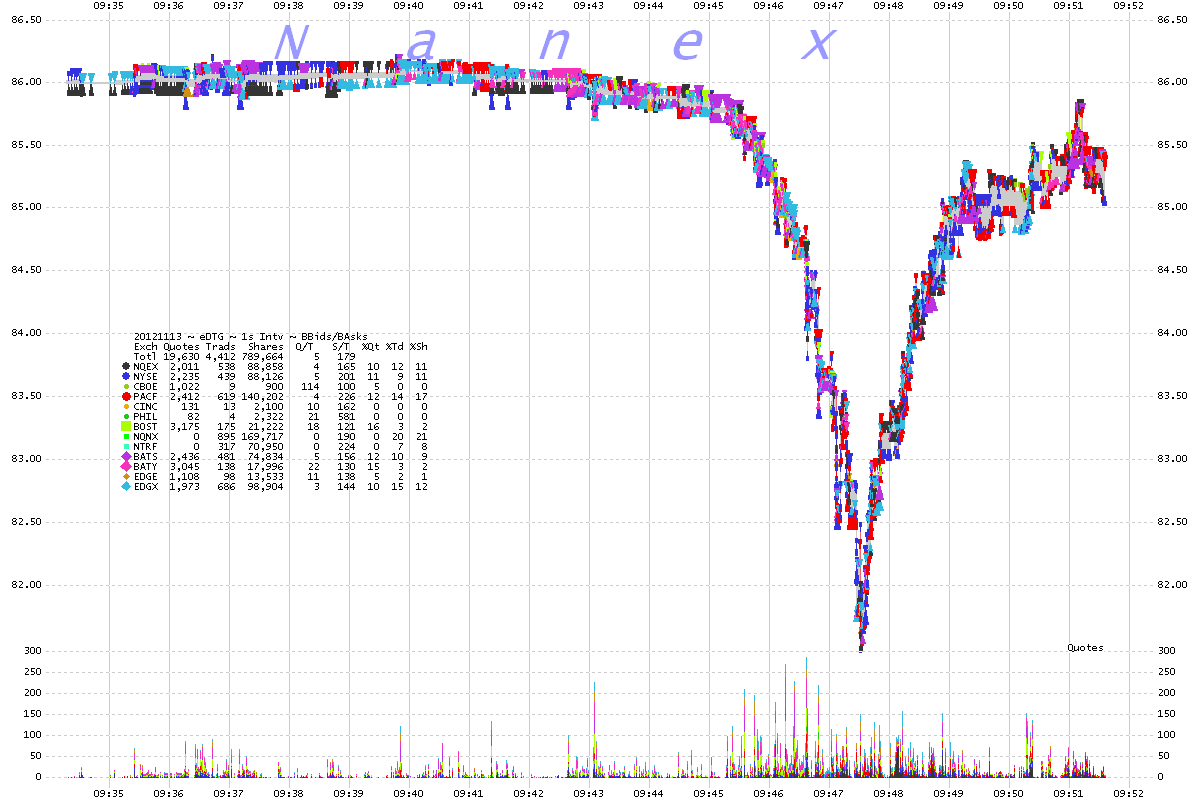Click the 'Trads' column header in legend

[x=221, y=347]
